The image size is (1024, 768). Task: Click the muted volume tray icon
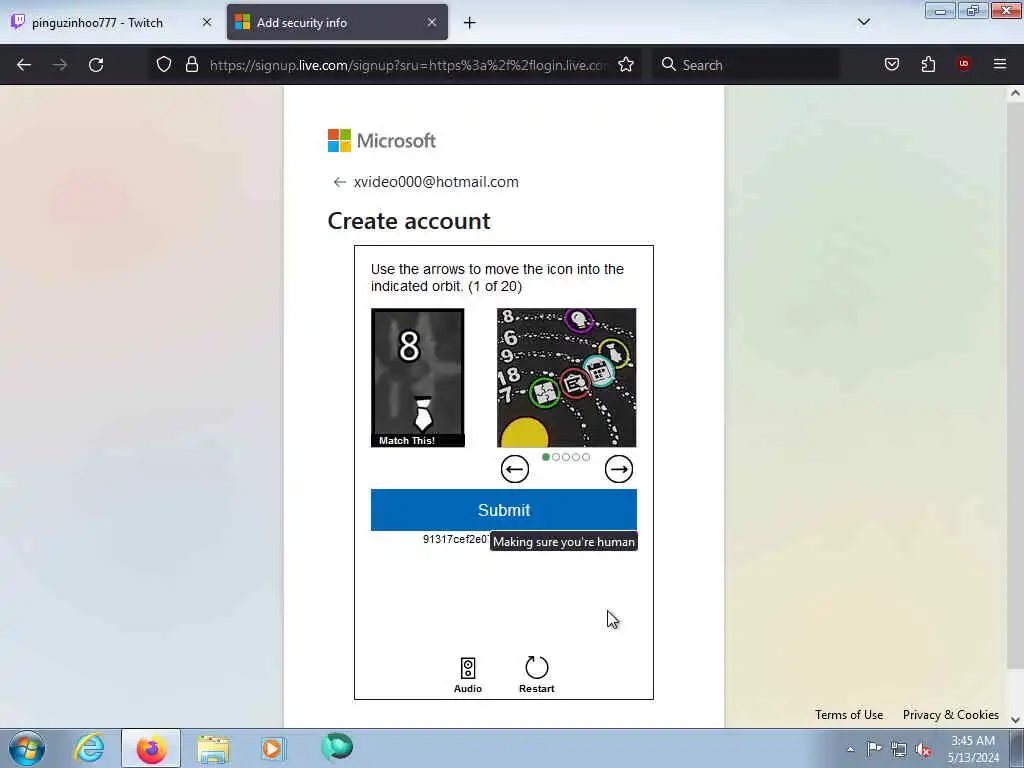coord(923,750)
